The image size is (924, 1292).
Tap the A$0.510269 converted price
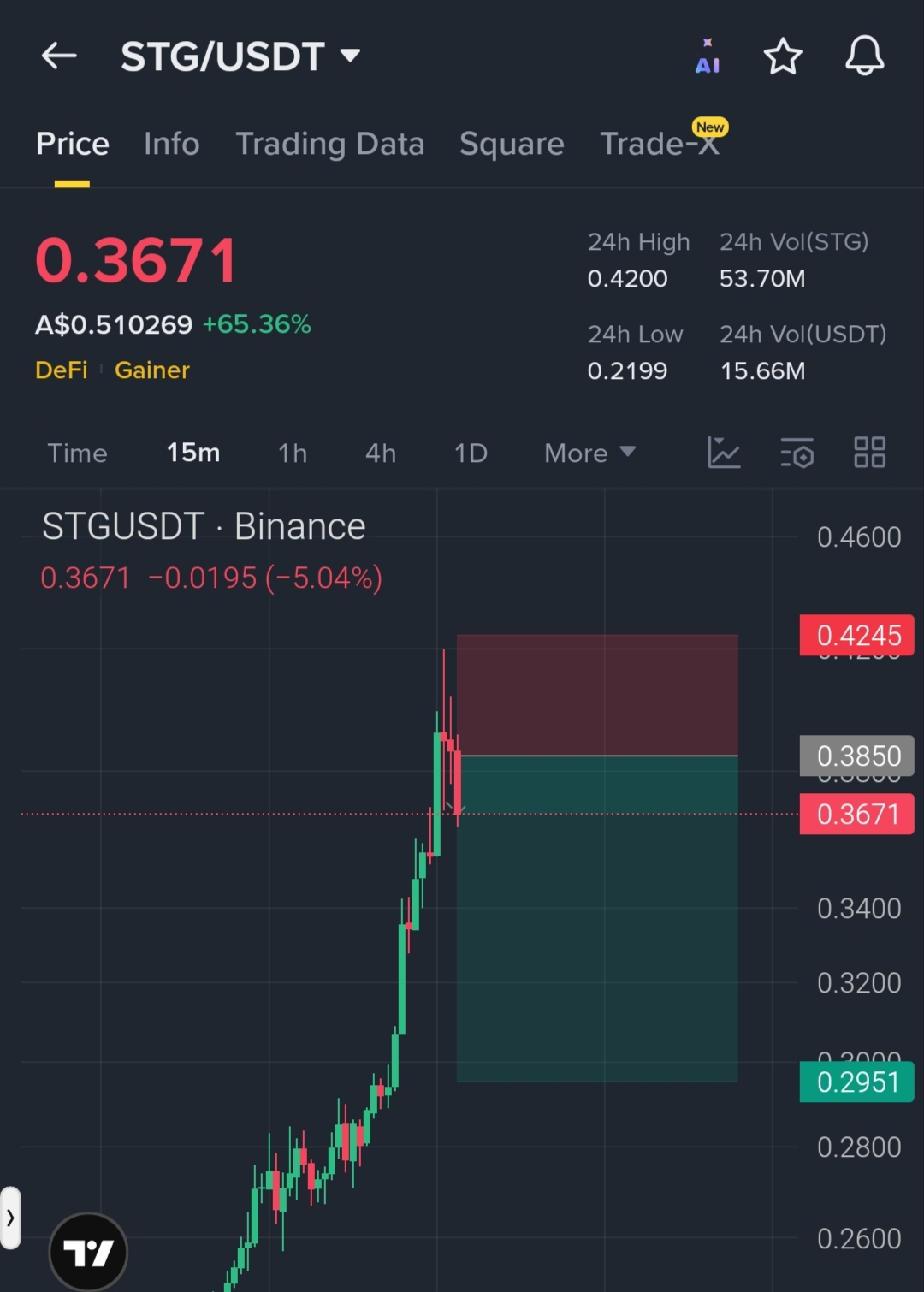point(114,324)
